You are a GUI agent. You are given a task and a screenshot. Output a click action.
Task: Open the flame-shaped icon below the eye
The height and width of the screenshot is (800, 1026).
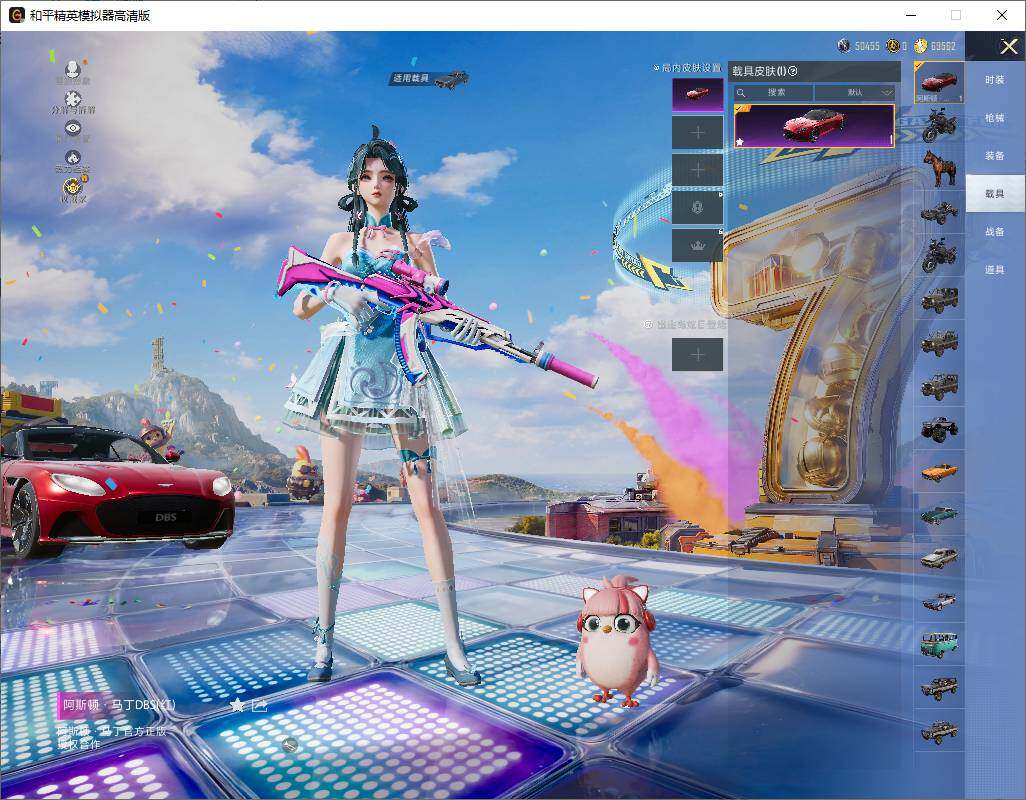[73, 157]
